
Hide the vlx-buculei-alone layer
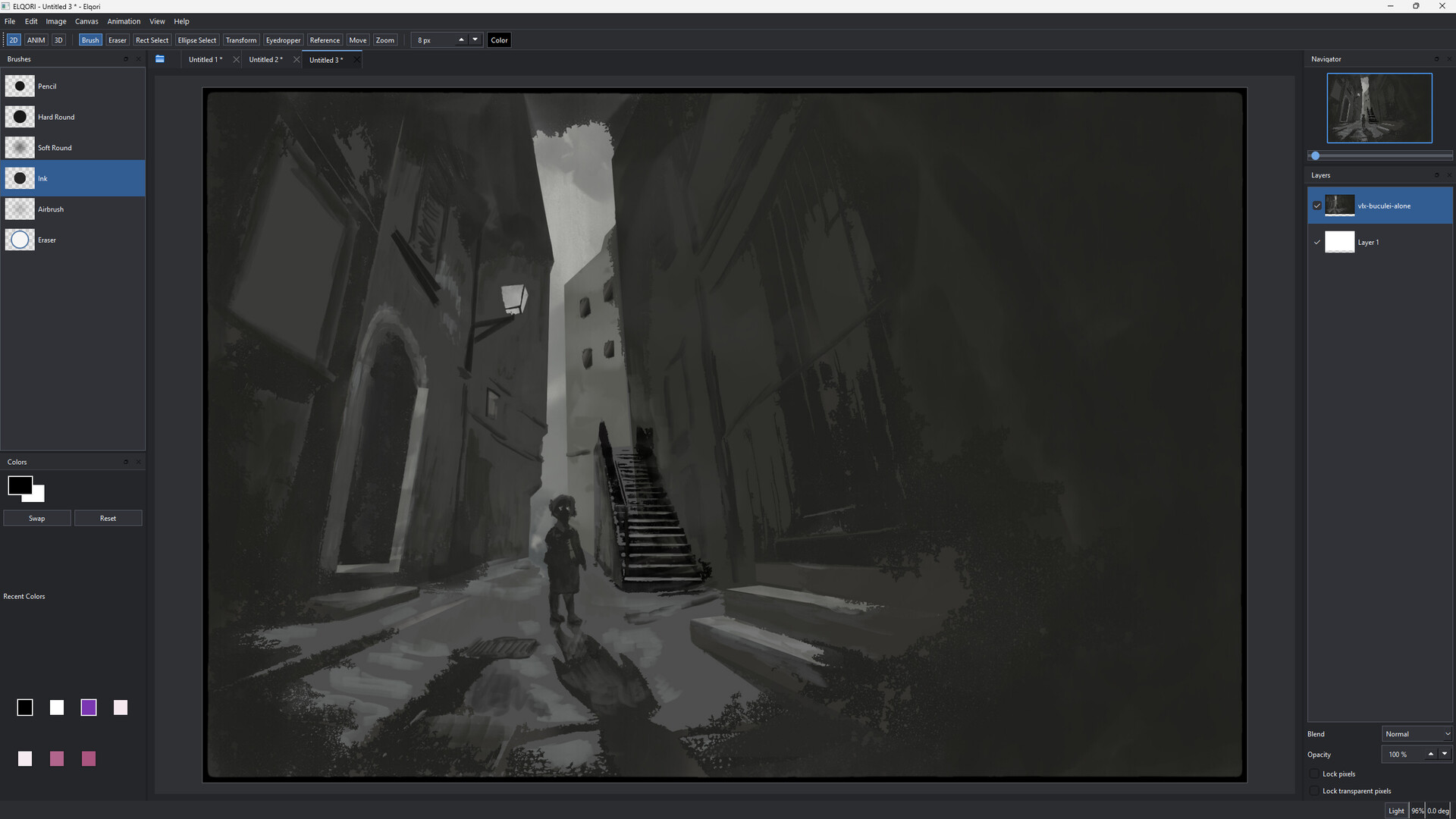pos(1317,206)
